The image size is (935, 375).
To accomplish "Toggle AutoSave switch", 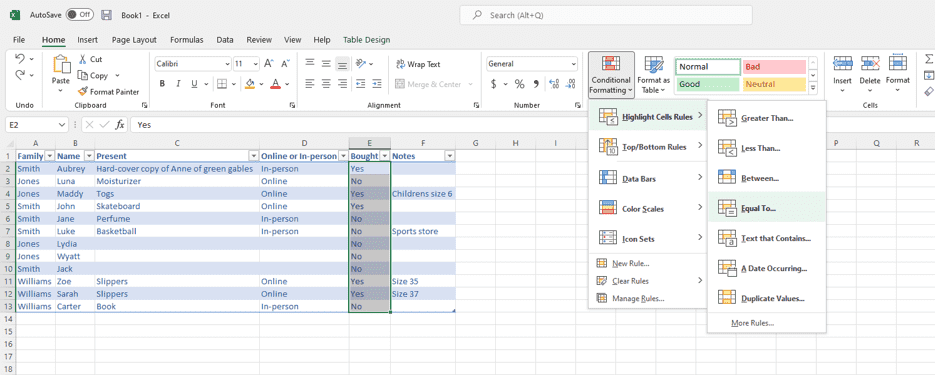I will [79, 14].
